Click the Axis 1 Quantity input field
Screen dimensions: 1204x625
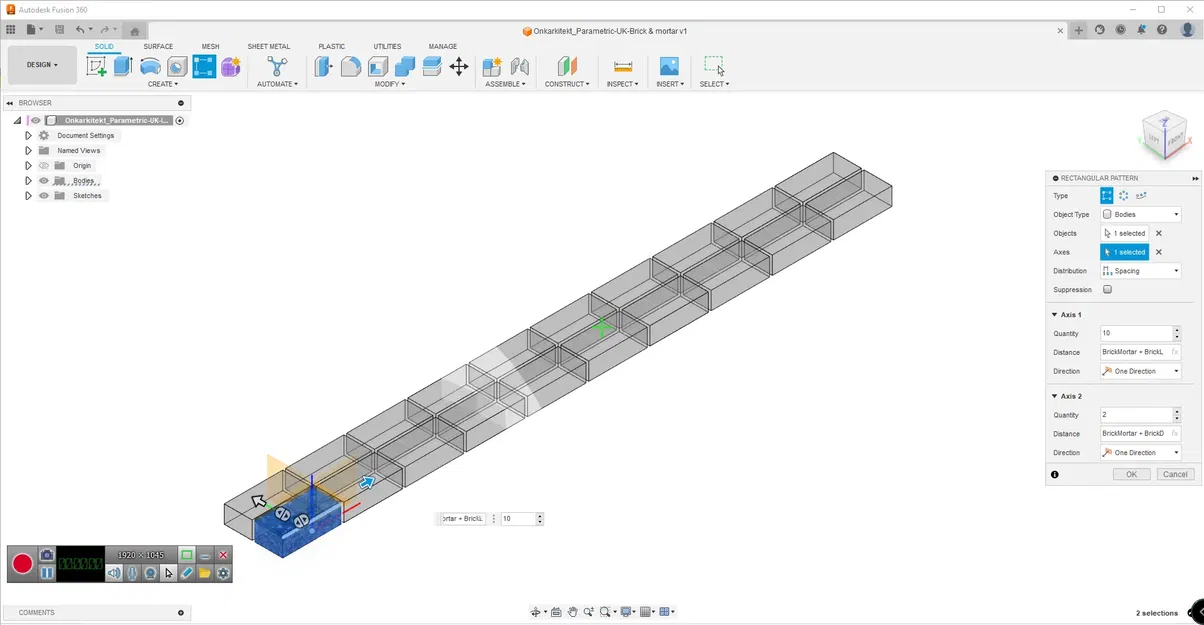click(x=1130, y=333)
